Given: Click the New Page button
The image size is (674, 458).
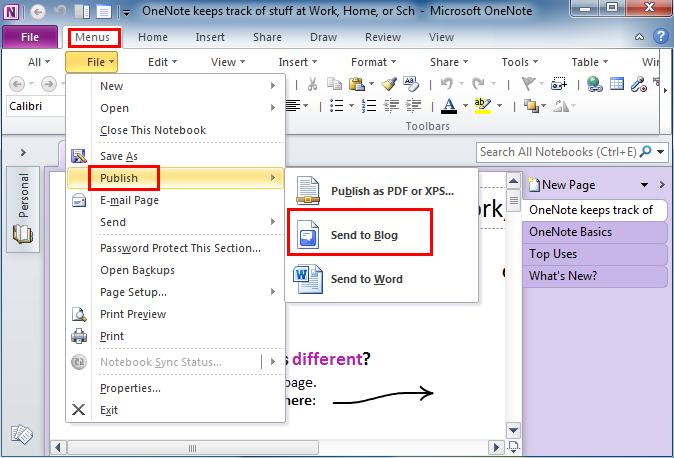Looking at the screenshot, I should [x=562, y=185].
